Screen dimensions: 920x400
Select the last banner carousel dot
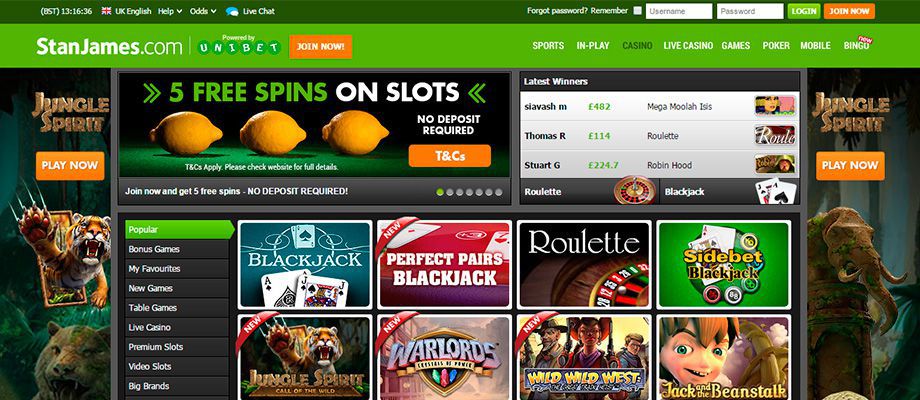(x=499, y=192)
